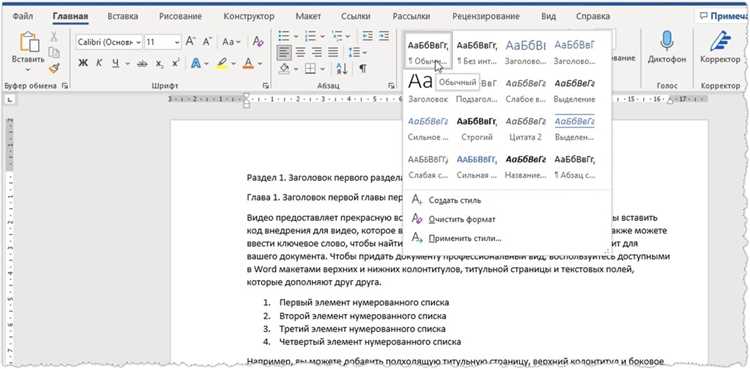Image resolution: width=750 pixels, height=369 pixels.
Task: Click the decrease indent icon
Action: pyautogui.click(x=367, y=36)
